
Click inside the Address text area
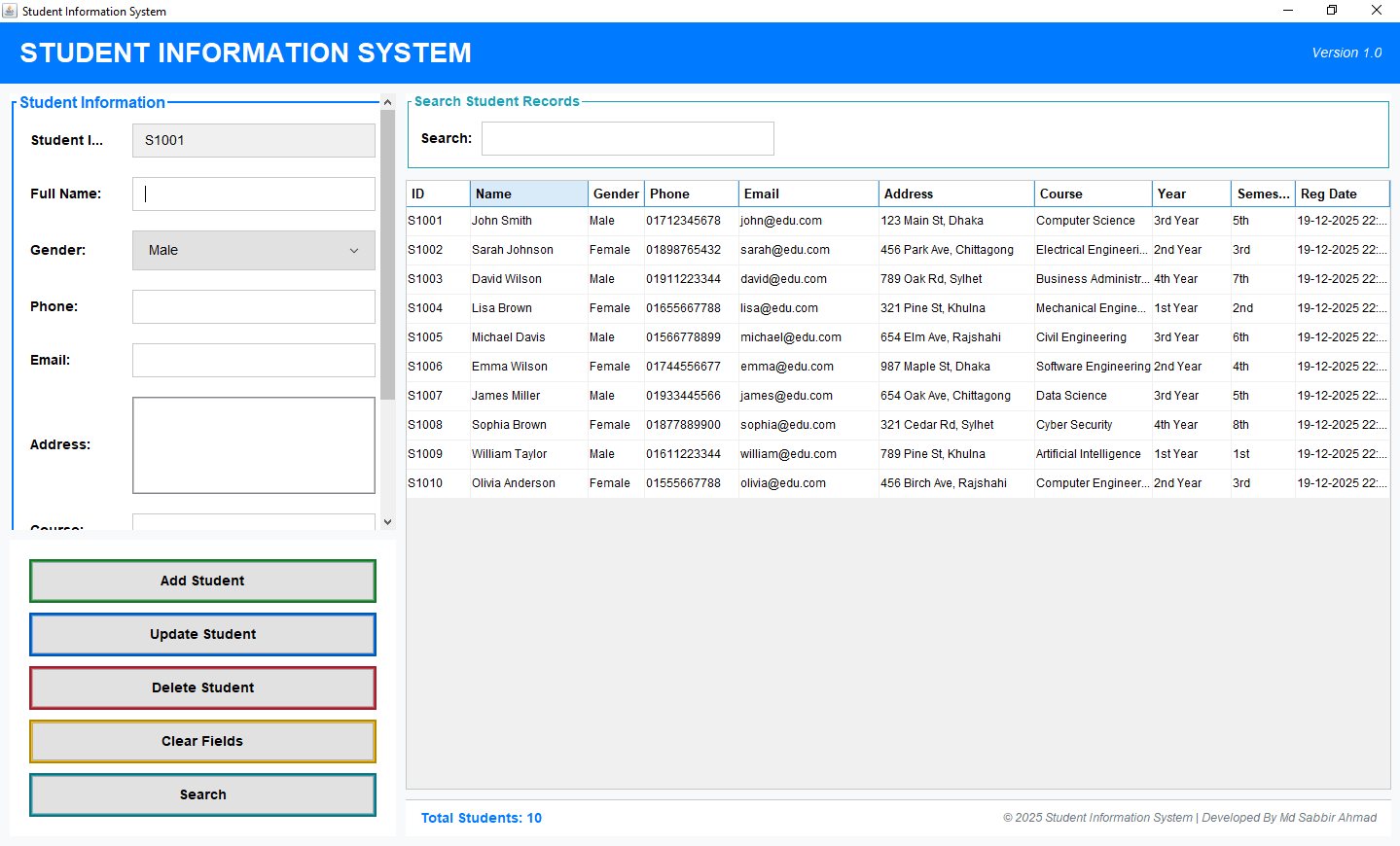[253, 444]
